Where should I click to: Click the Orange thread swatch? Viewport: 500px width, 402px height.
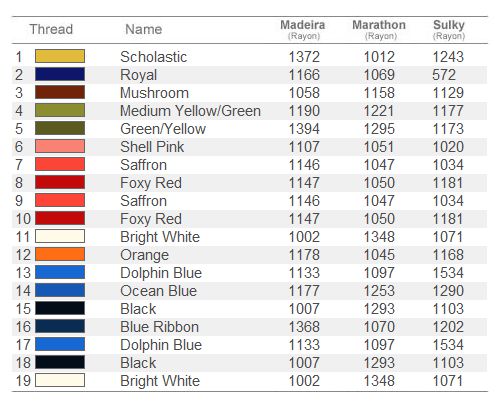[60, 254]
